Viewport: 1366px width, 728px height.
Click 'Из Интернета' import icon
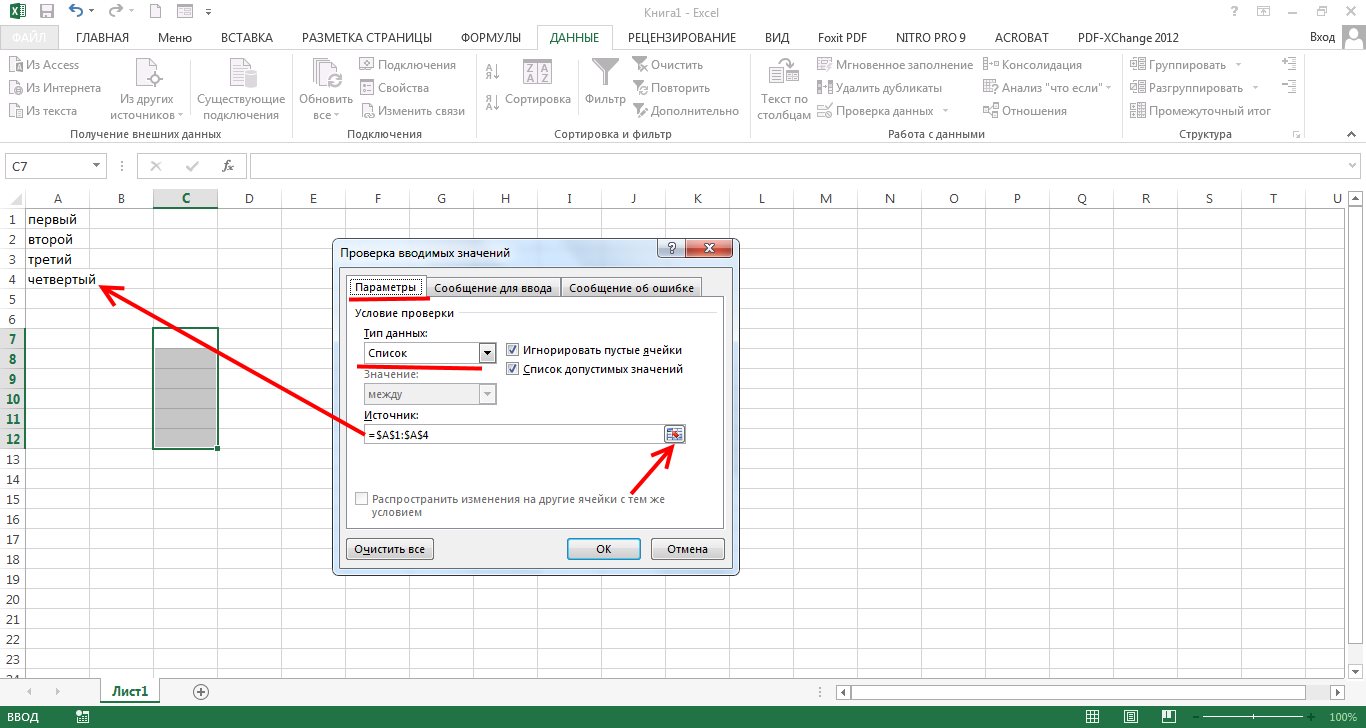(16, 88)
